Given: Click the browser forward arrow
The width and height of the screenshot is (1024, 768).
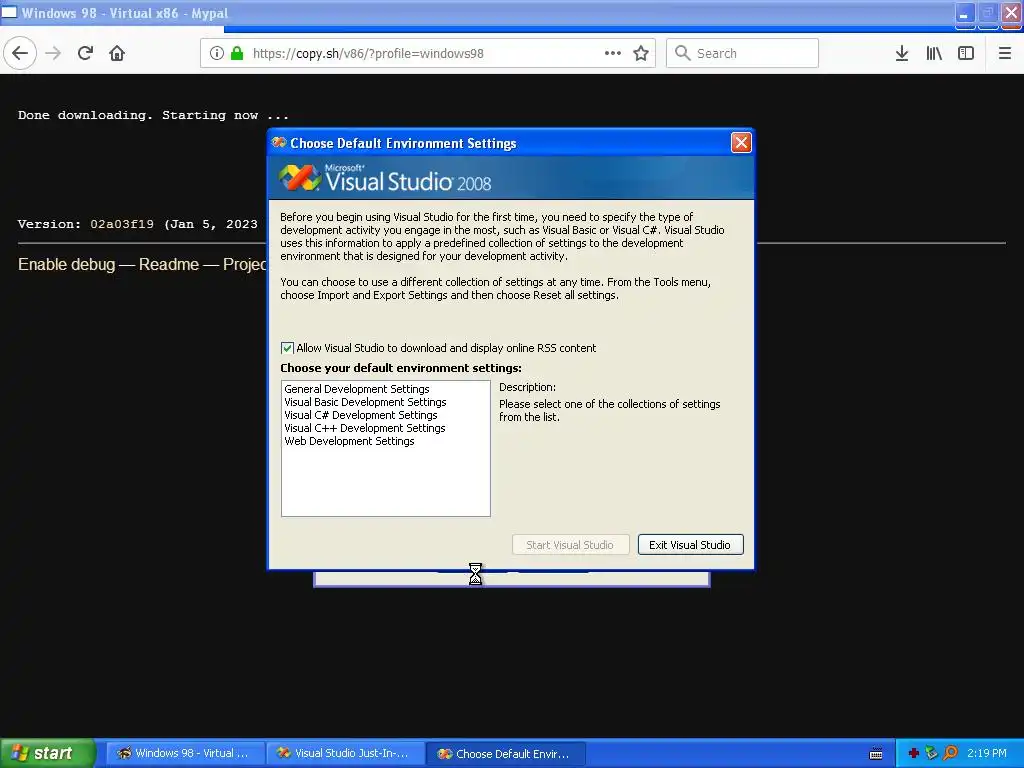Looking at the screenshot, I should [x=53, y=53].
